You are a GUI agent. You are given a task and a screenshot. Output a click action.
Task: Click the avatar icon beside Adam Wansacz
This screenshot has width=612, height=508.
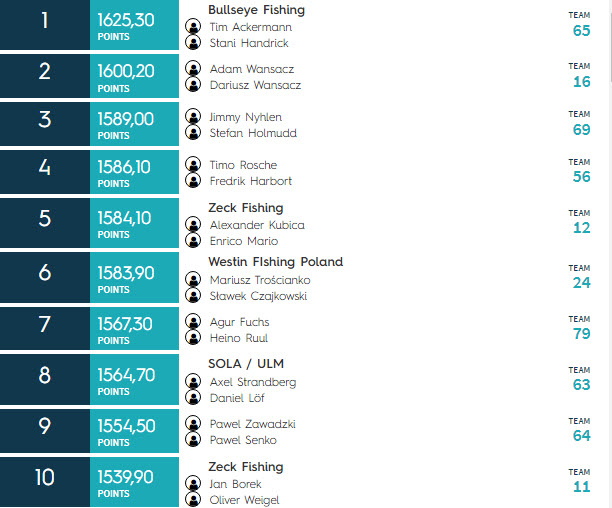pos(193,68)
